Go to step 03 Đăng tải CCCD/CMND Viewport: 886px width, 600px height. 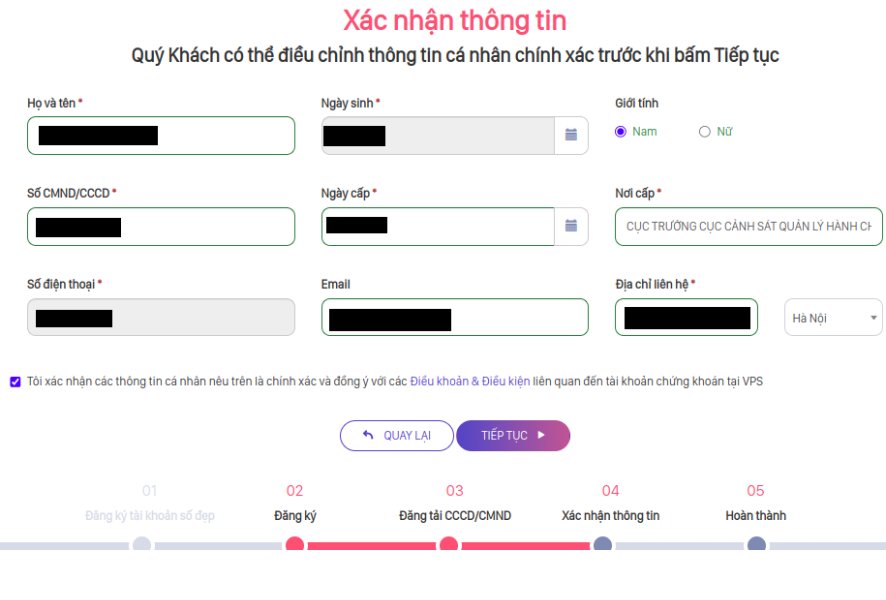click(449, 545)
